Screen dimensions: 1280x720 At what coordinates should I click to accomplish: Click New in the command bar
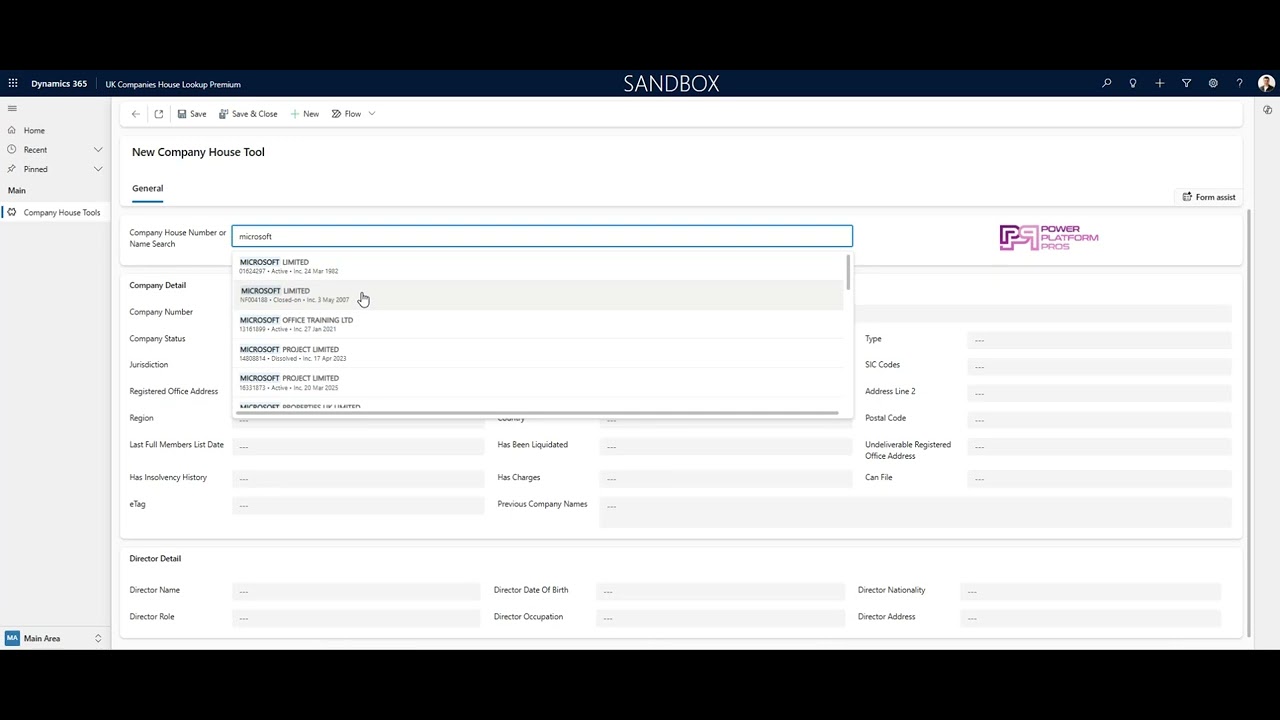(x=305, y=114)
